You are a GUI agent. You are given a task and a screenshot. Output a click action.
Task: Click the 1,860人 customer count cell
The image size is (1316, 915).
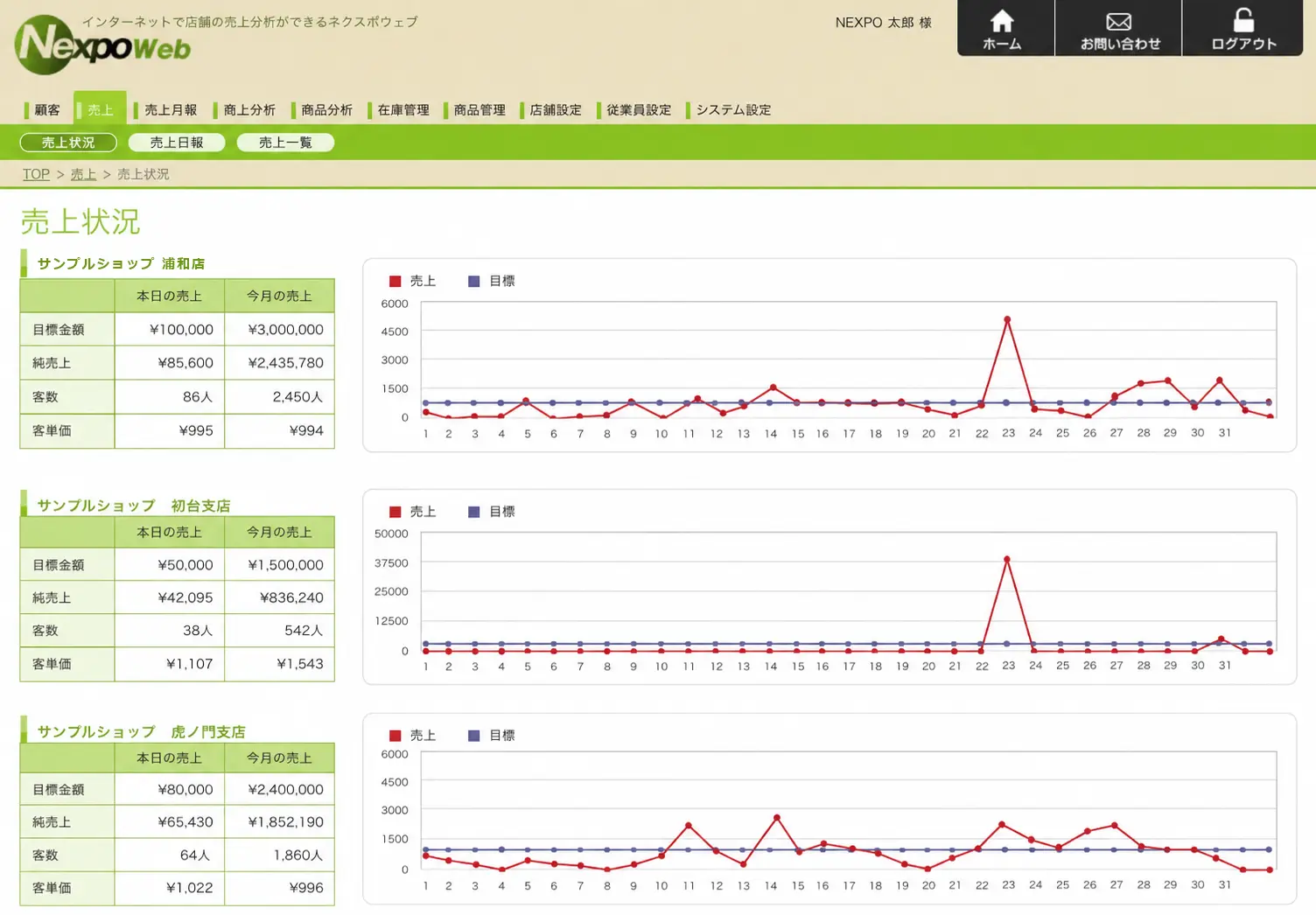coord(279,856)
